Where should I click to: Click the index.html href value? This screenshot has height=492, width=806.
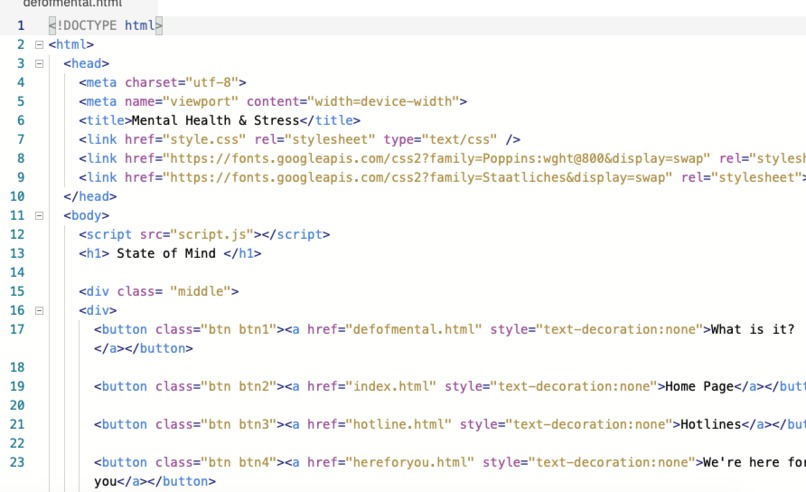(391, 387)
